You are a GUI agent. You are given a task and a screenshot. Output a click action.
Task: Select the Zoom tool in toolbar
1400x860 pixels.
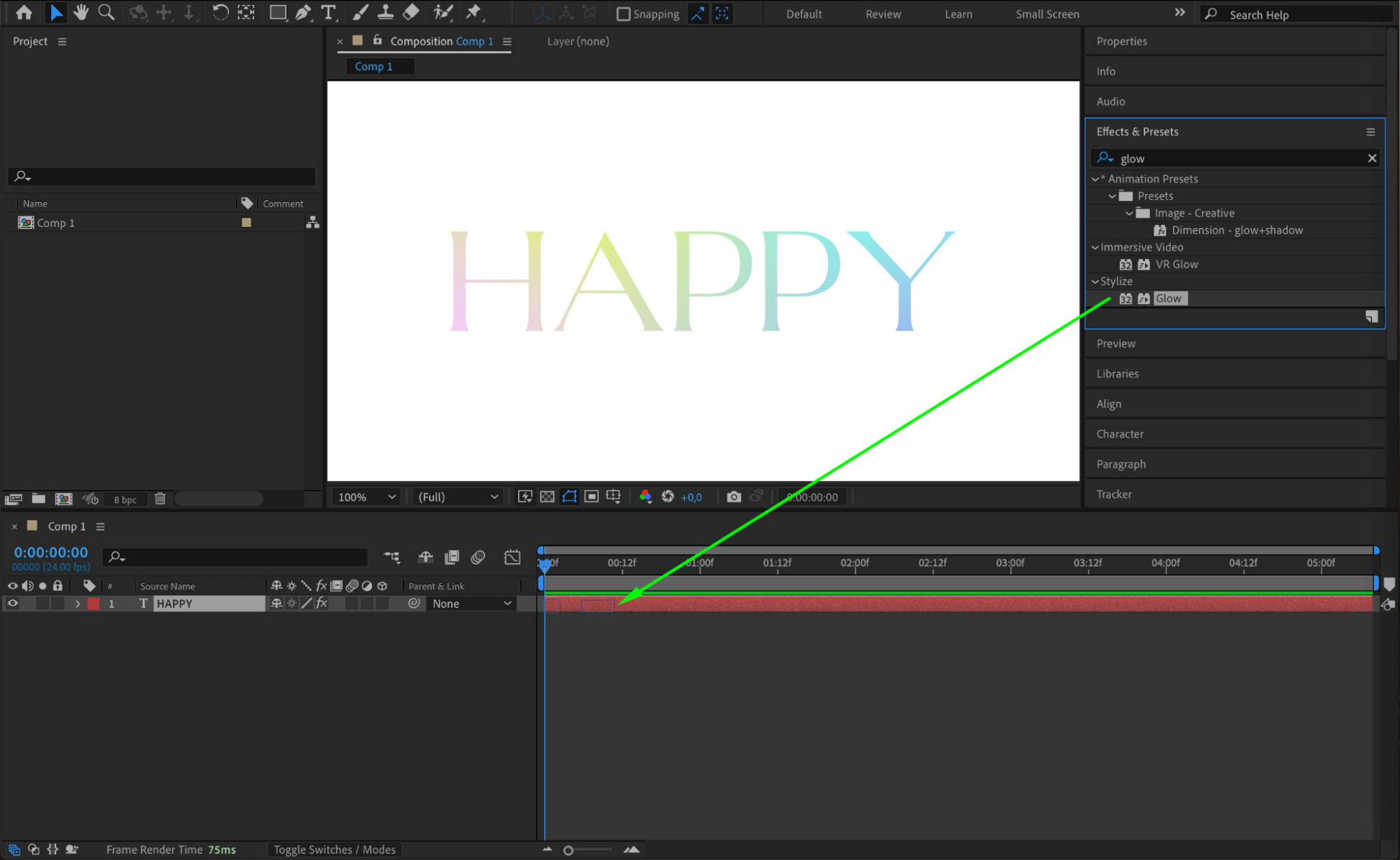point(106,12)
